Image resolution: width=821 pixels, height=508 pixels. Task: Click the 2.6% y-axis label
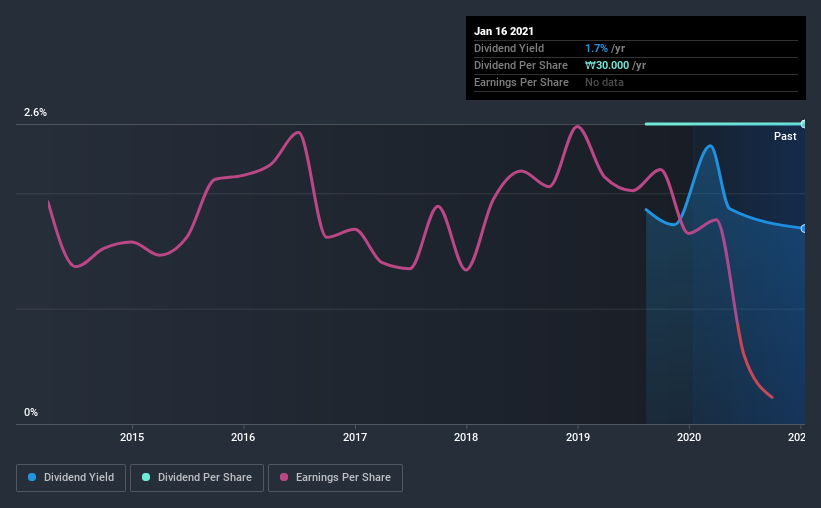point(35,113)
